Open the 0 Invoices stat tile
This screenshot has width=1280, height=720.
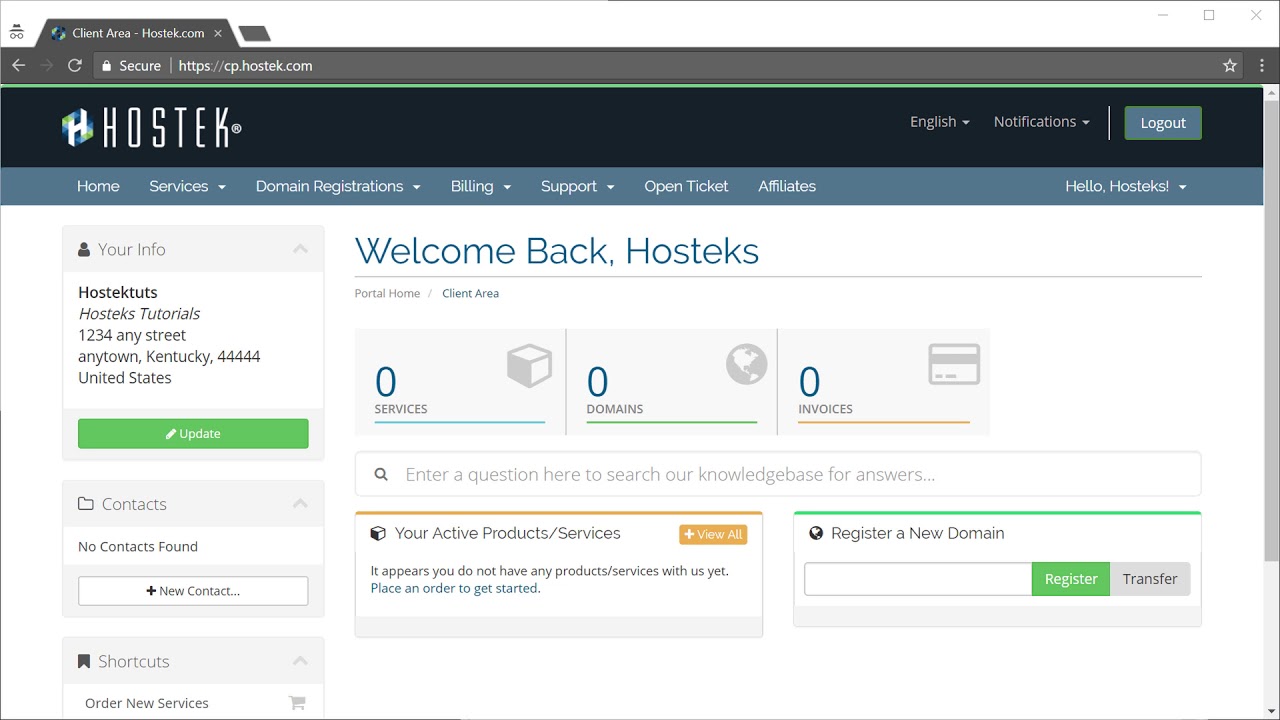884,382
